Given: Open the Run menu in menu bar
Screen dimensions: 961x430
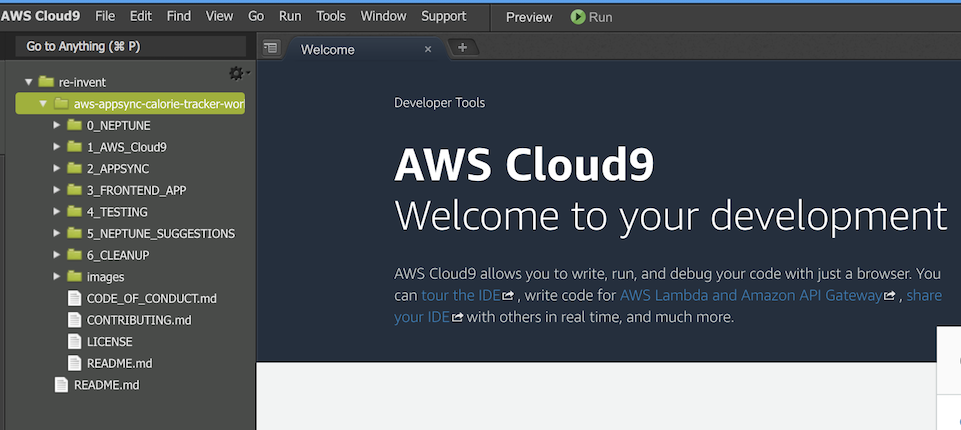Looking at the screenshot, I should point(290,17).
